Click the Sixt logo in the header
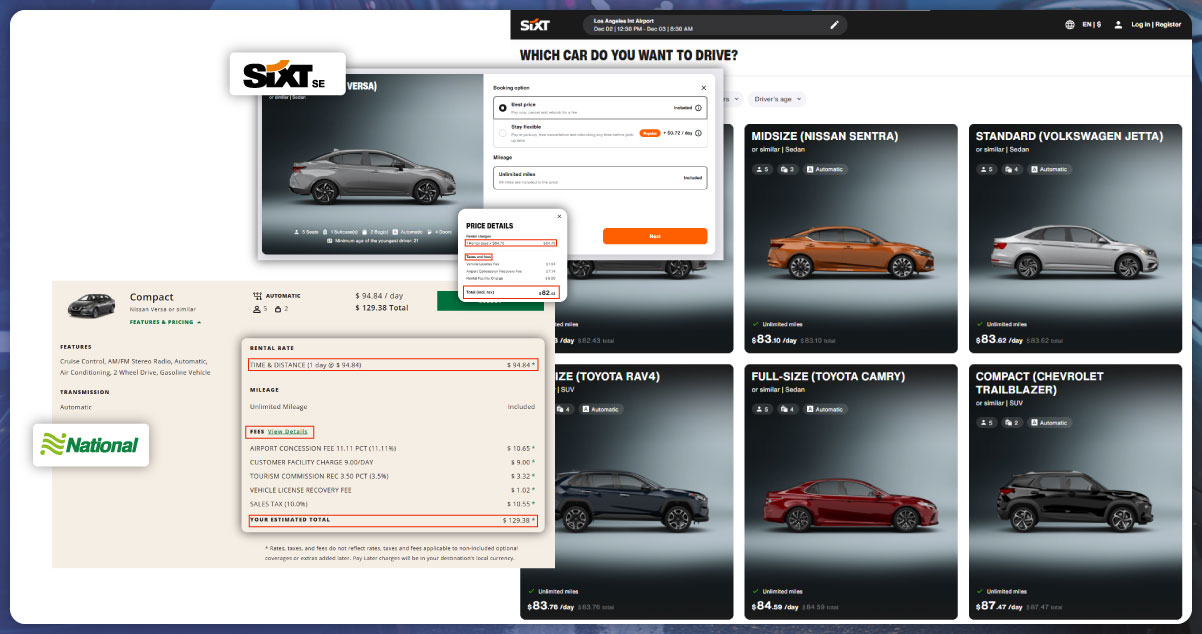 point(535,24)
